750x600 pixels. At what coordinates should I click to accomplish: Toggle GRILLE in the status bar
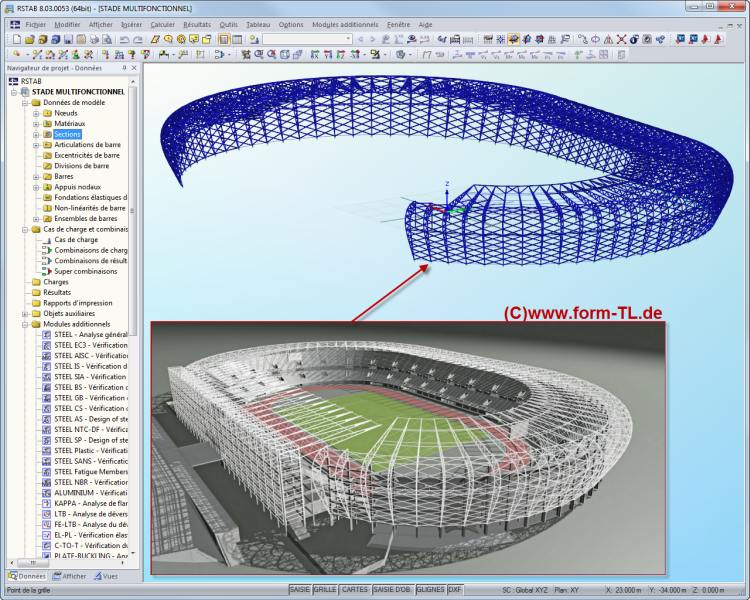point(325,589)
